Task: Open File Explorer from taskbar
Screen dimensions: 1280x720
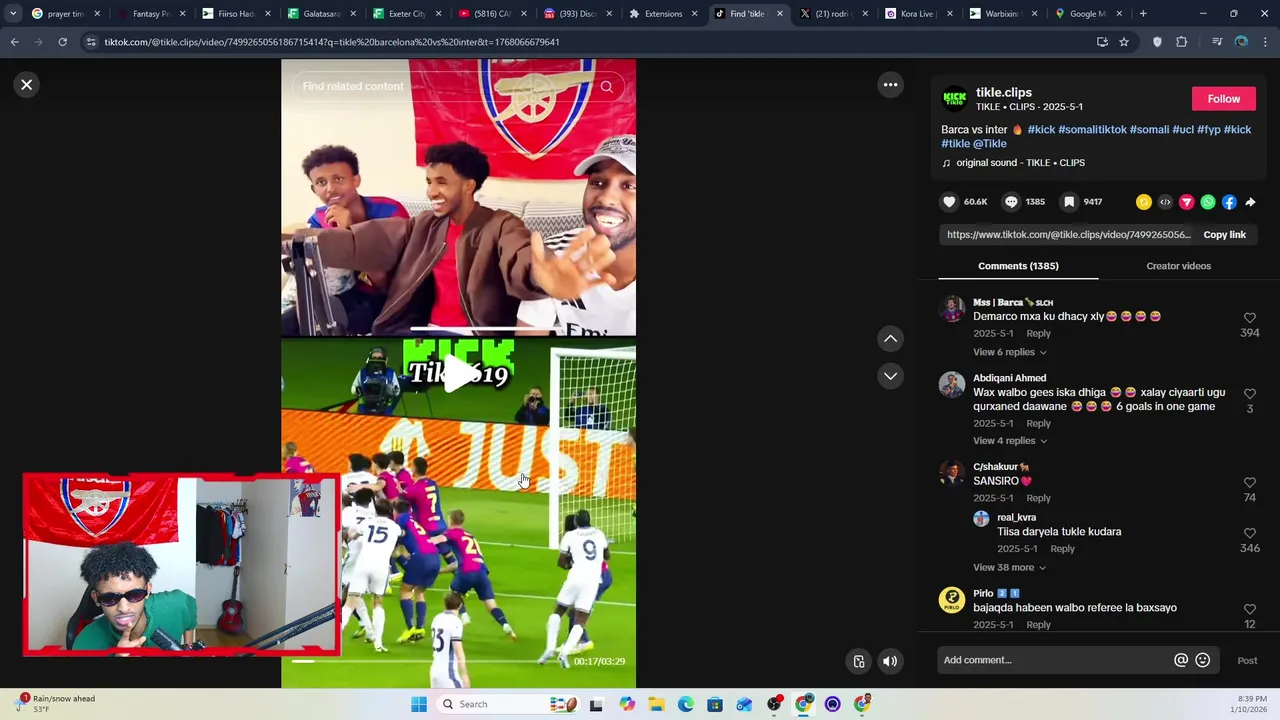Action: click(656, 705)
